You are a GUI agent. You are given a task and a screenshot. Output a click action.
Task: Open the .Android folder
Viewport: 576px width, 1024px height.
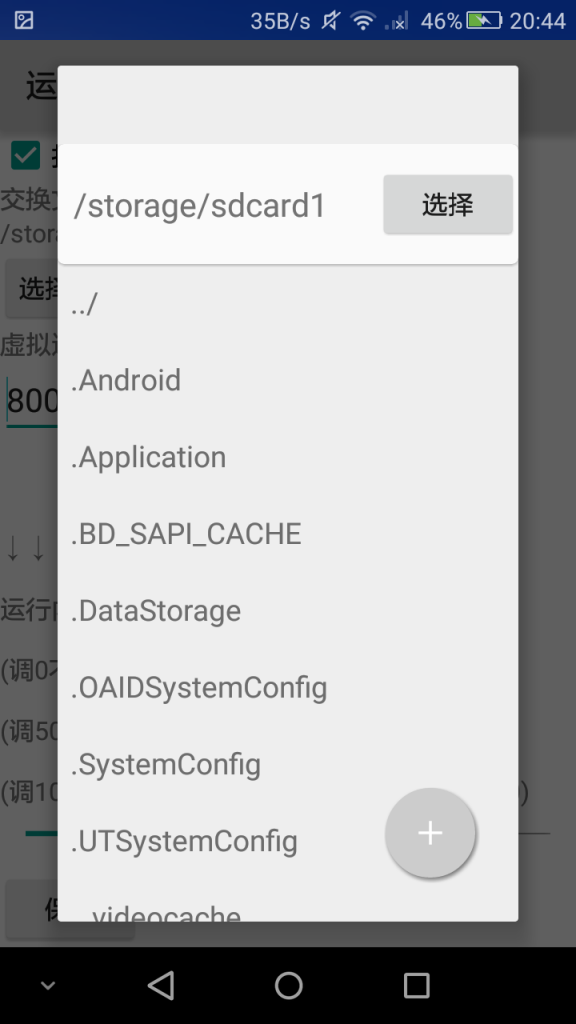(288, 380)
